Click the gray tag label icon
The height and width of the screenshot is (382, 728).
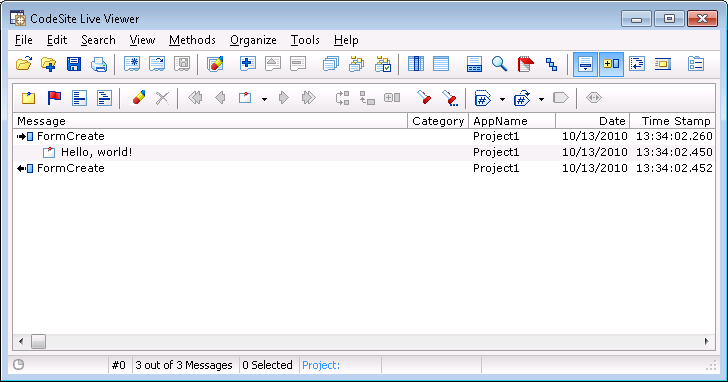[561, 97]
